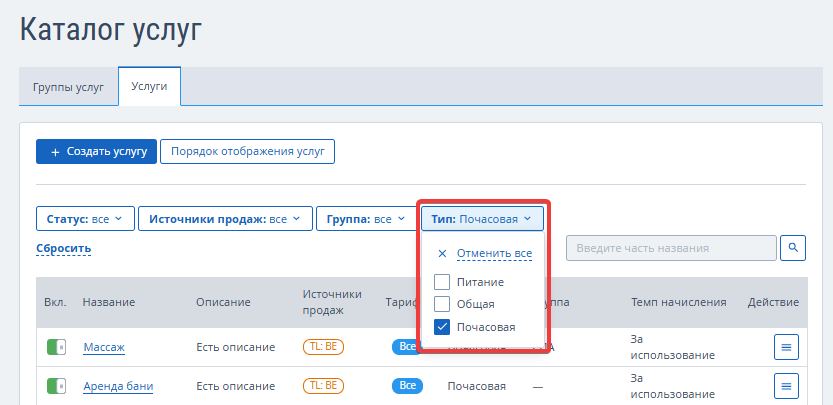Disable the Аренда бани service switch

coord(56,386)
